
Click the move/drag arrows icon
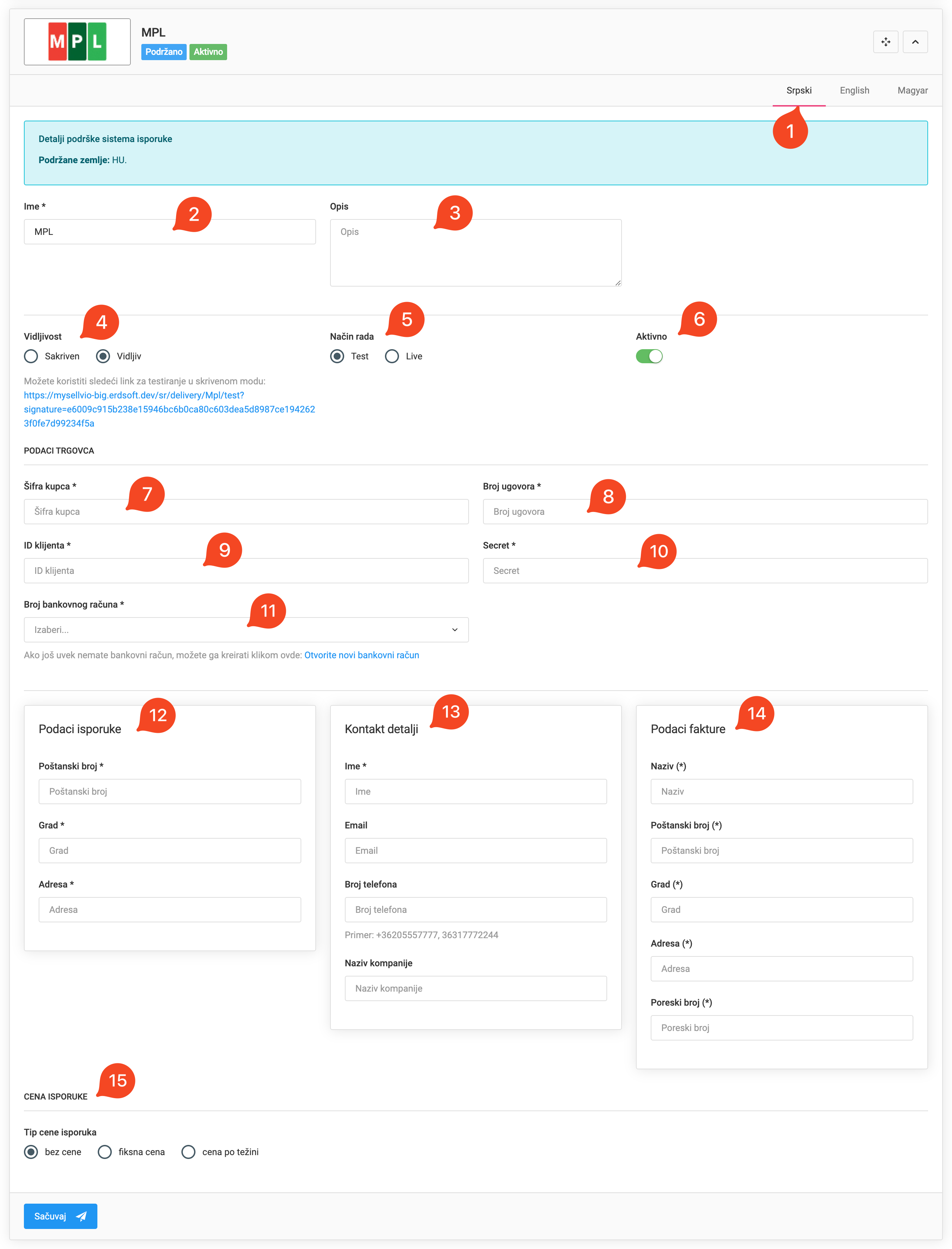(x=885, y=42)
